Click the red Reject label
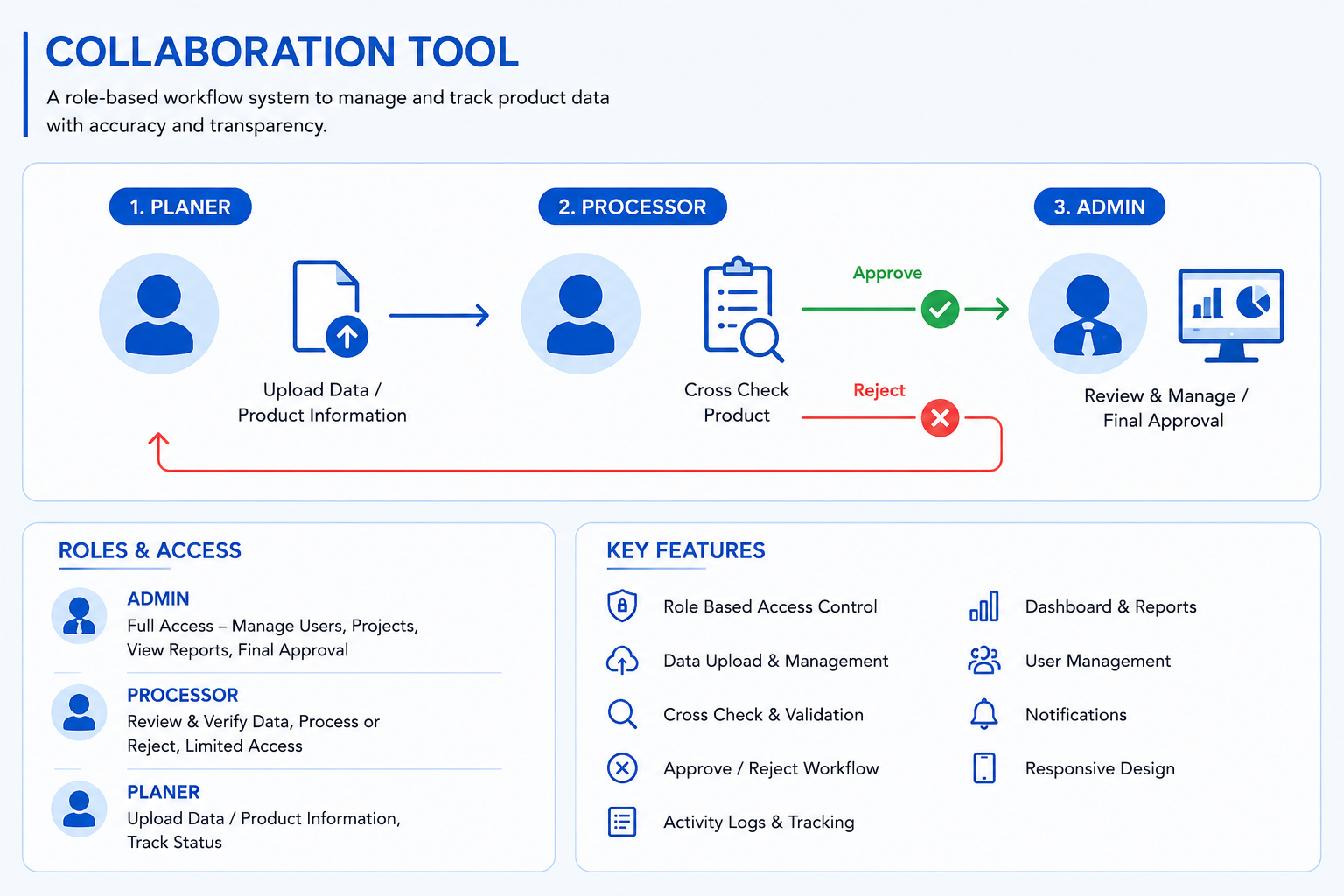The width and height of the screenshot is (1344, 896). pos(879,390)
